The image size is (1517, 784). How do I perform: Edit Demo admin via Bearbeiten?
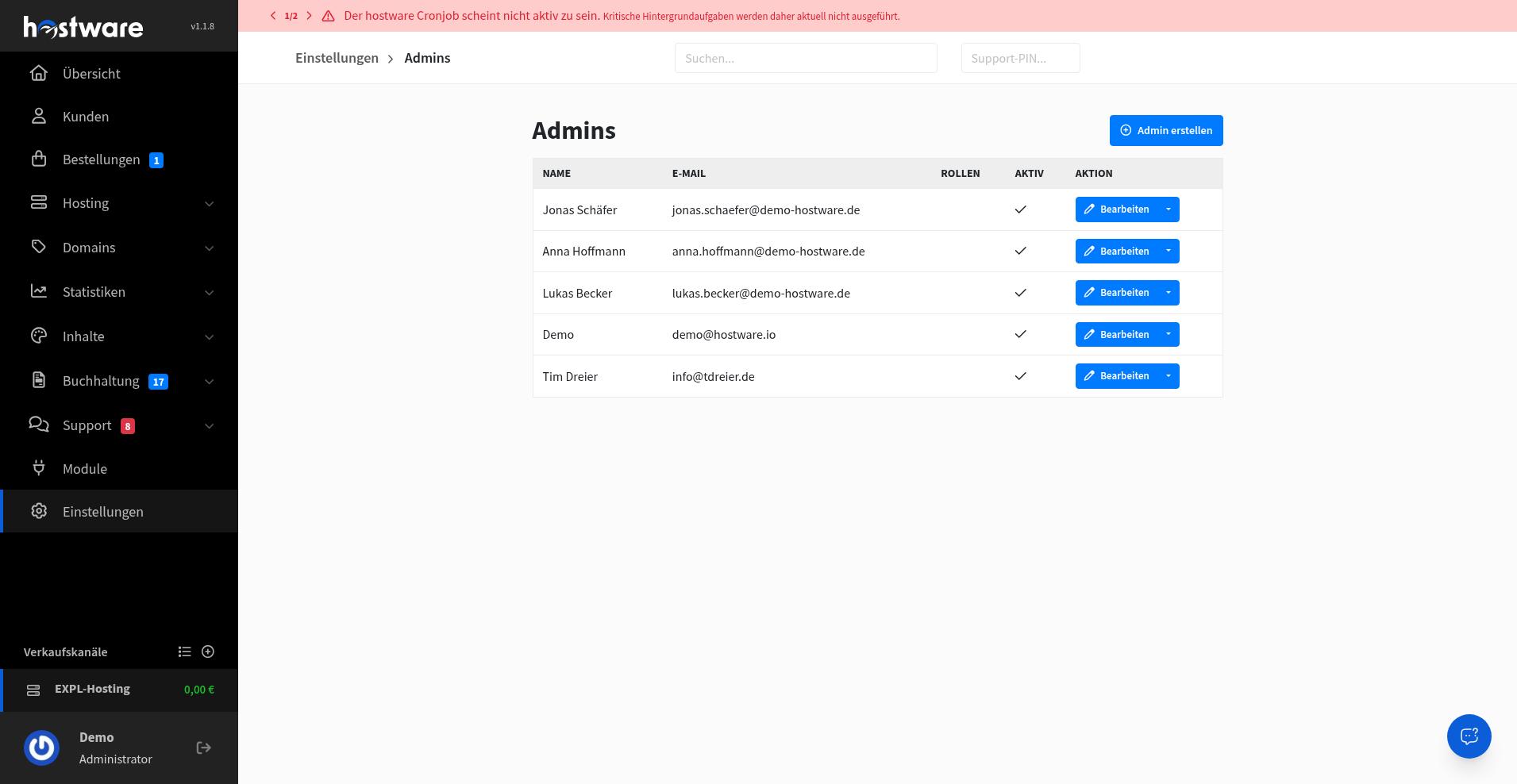tap(1116, 334)
